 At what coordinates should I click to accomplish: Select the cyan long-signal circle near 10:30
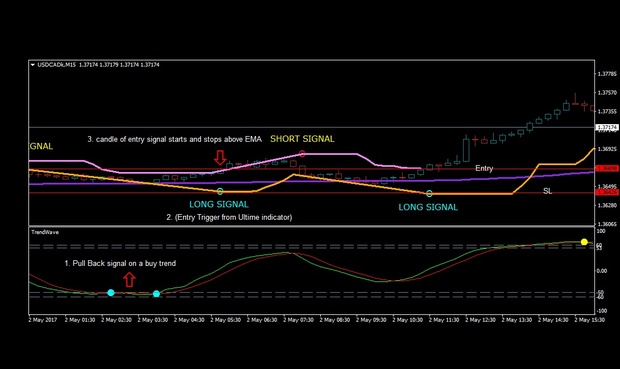pyautogui.click(x=429, y=193)
